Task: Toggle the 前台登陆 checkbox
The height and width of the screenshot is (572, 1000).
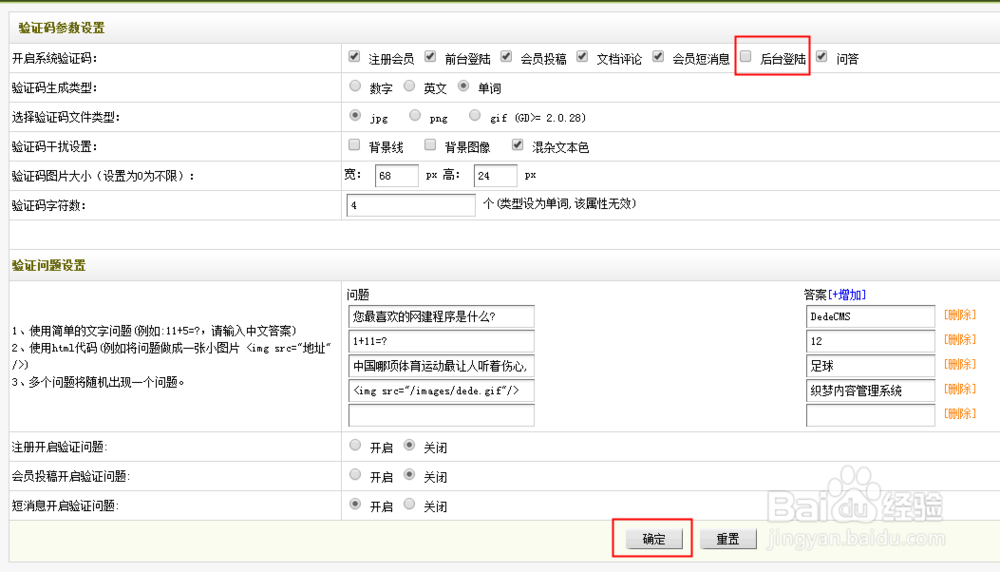Action: pyautogui.click(x=430, y=57)
